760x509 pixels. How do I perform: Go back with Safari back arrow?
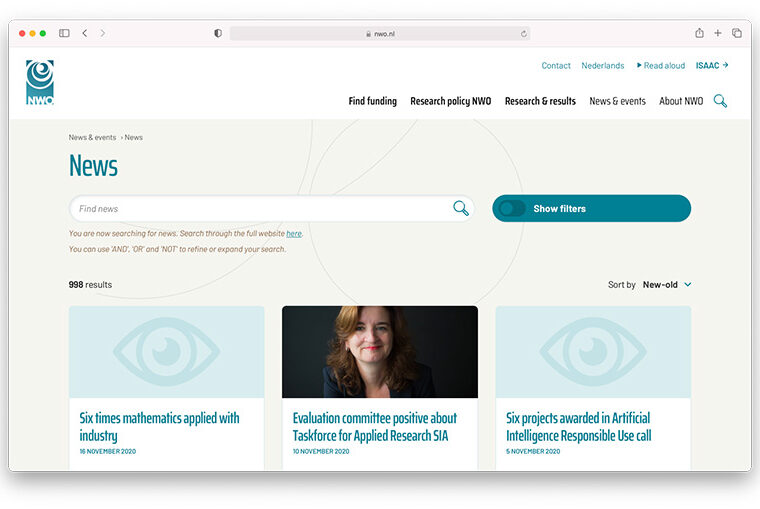[x=85, y=33]
